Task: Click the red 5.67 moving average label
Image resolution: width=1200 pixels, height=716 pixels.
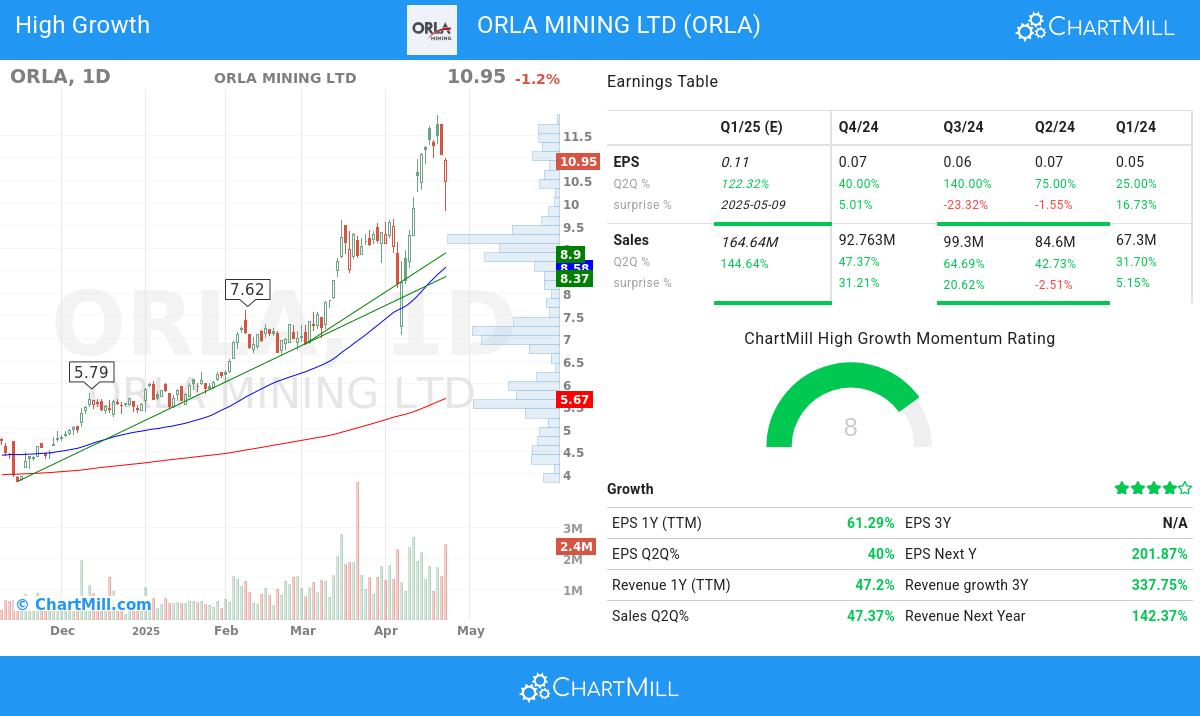Action: [x=575, y=399]
